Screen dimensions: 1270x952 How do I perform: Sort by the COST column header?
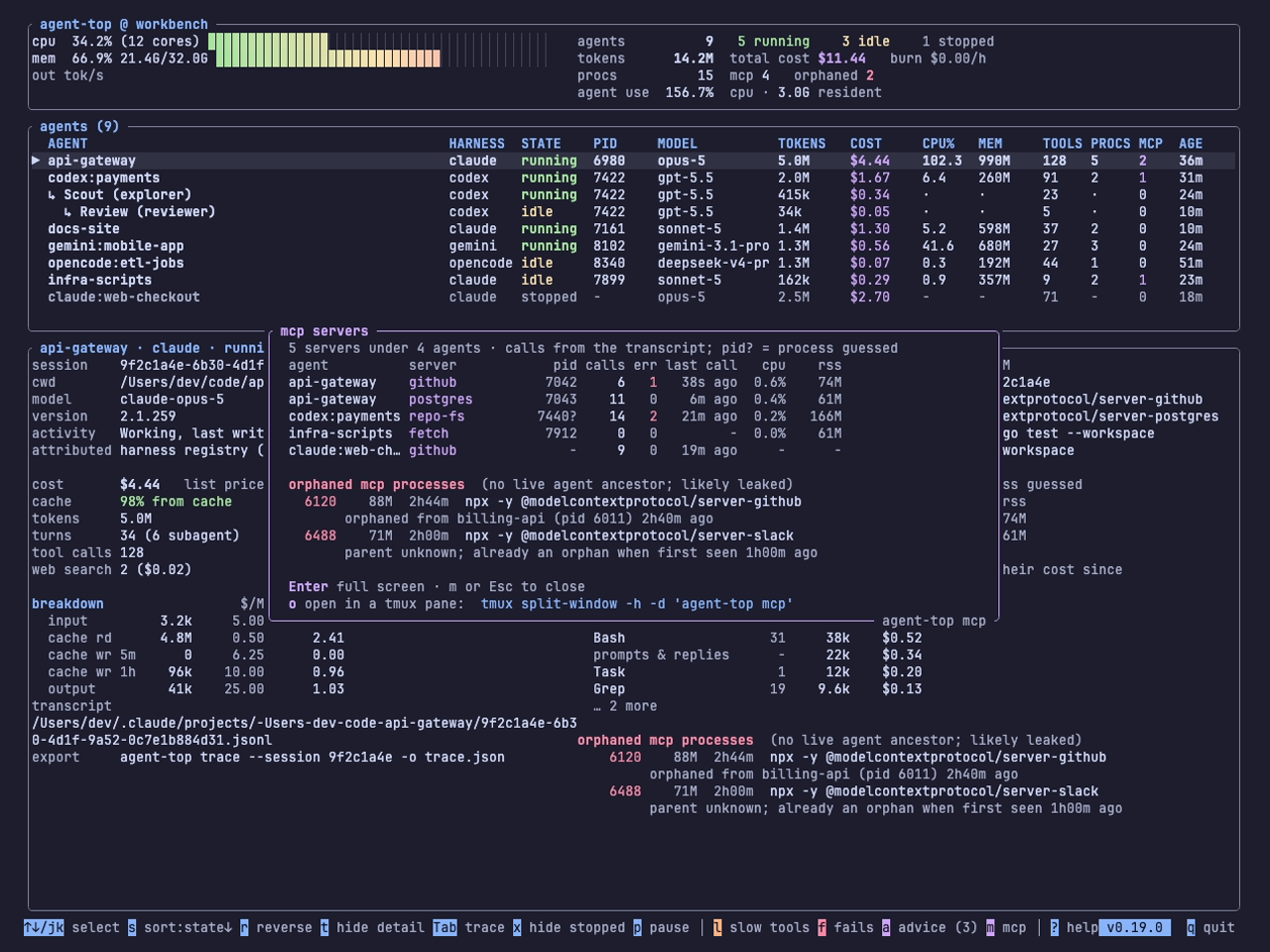(x=866, y=144)
